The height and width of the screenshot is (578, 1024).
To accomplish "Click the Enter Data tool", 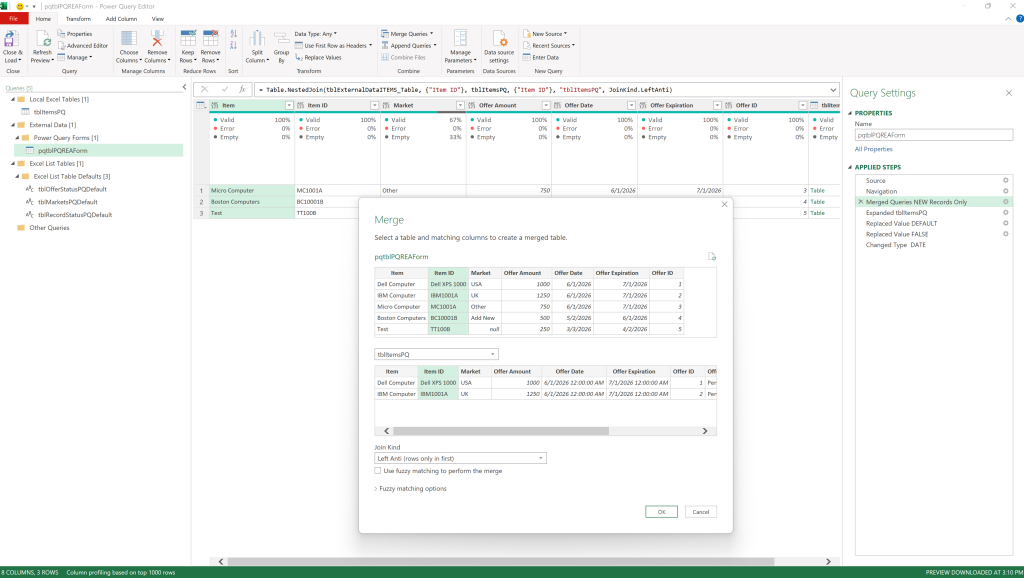I will click(x=541, y=57).
